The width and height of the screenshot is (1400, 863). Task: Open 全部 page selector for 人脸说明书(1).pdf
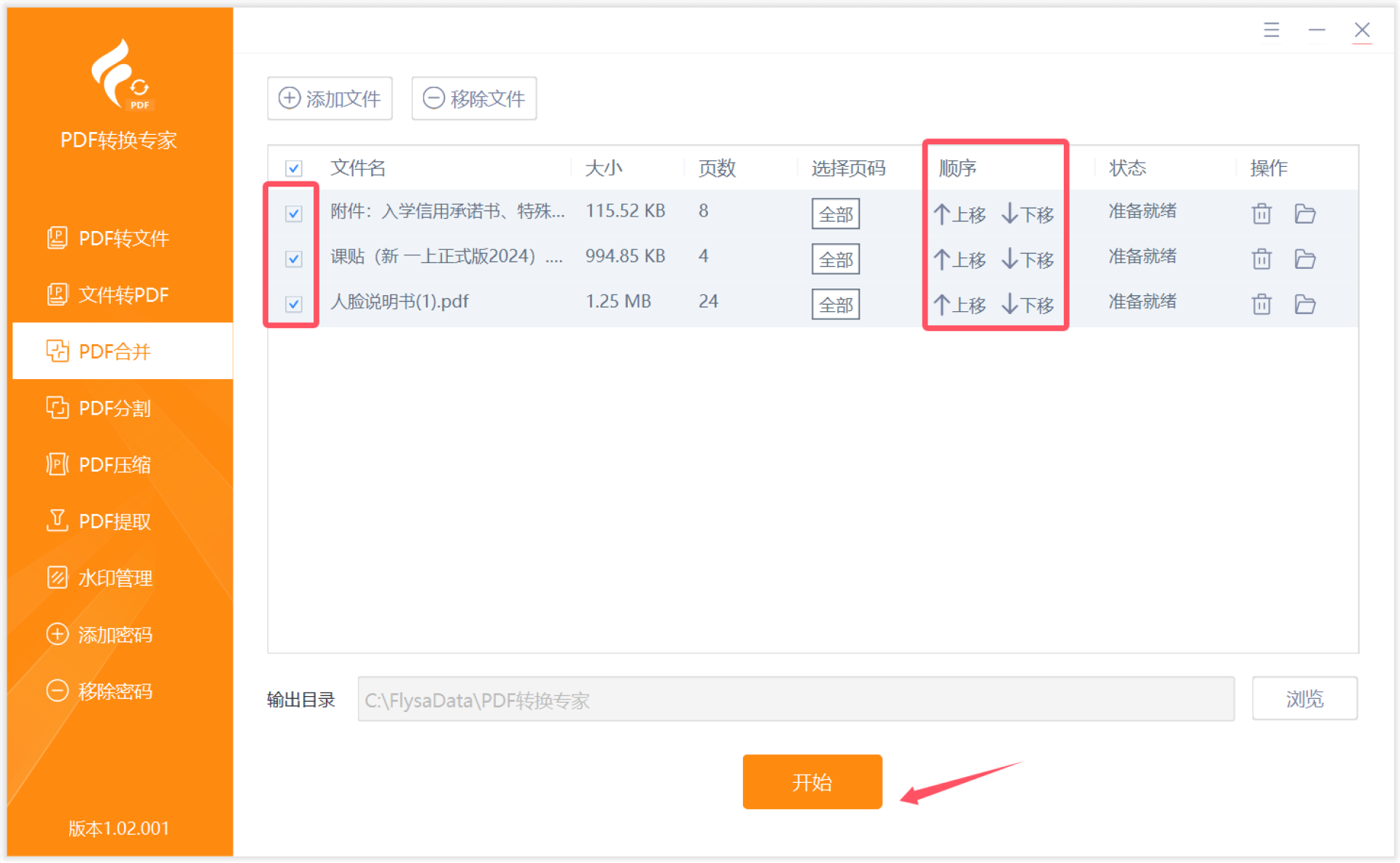[836, 305]
